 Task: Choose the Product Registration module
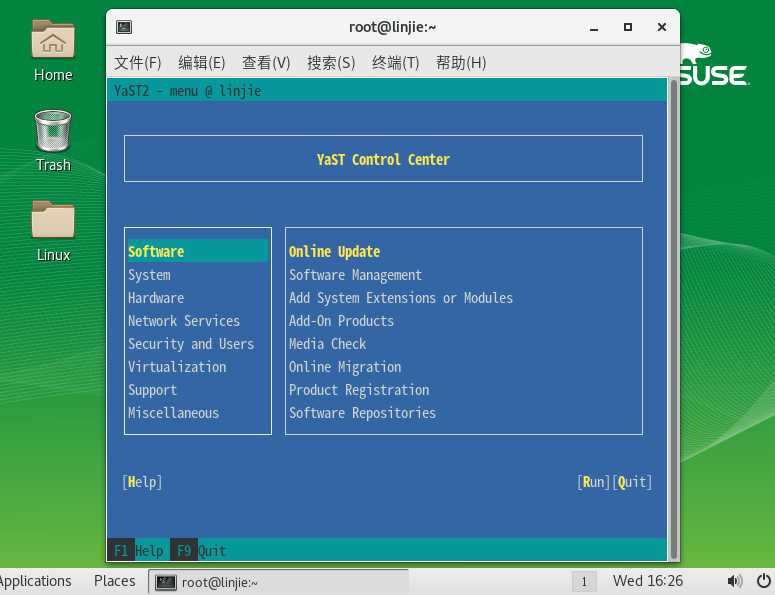(x=359, y=390)
